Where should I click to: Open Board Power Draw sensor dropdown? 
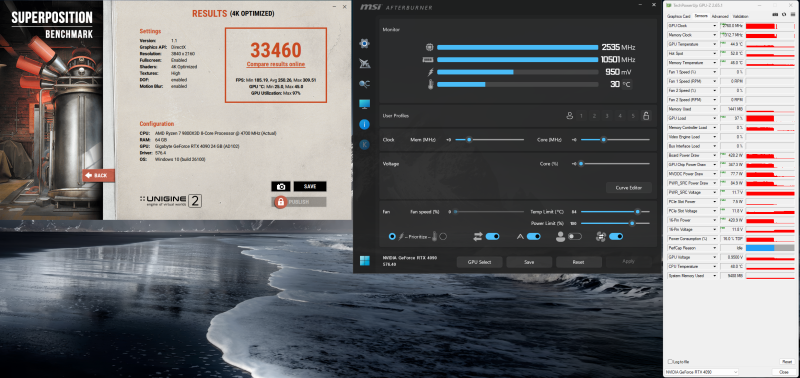coord(715,155)
